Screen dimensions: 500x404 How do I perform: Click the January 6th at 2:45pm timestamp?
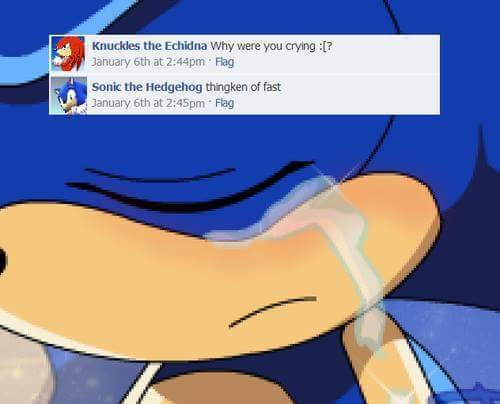[x=148, y=103]
